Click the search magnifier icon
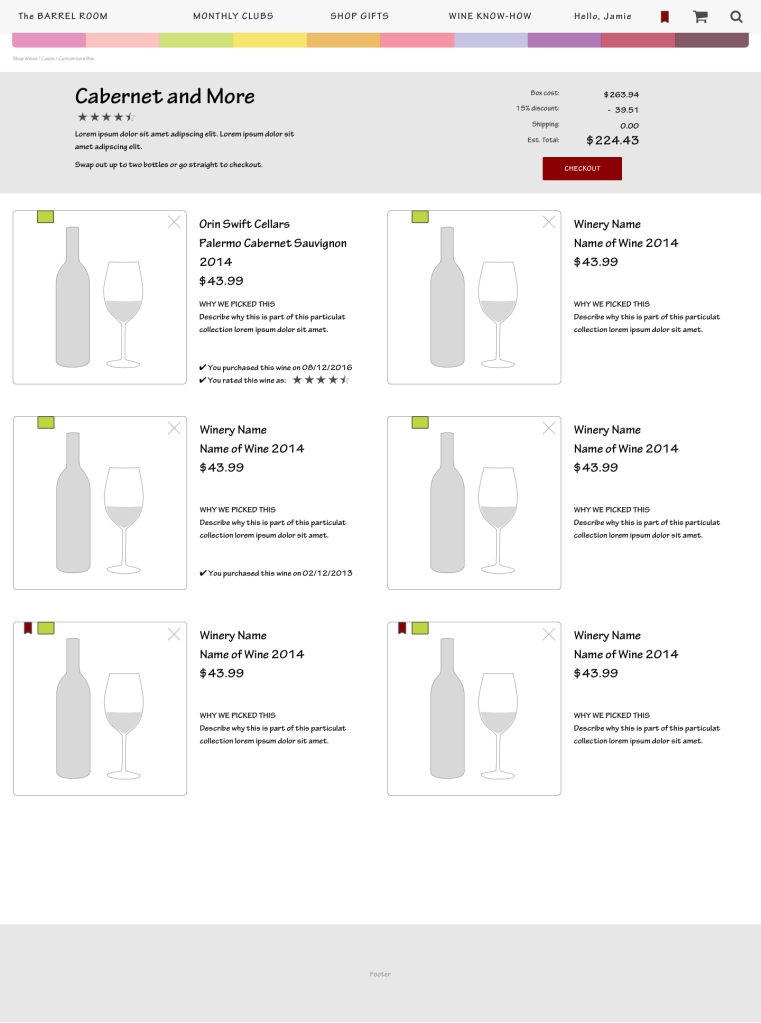 click(x=737, y=17)
